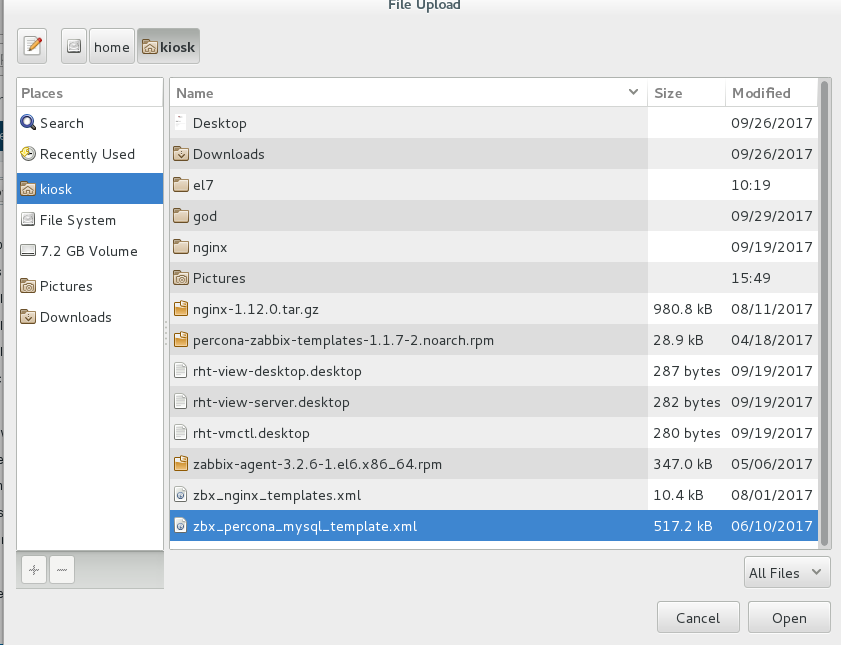Select the zabbix-agent rpm package icon
The image size is (841, 645).
181,464
